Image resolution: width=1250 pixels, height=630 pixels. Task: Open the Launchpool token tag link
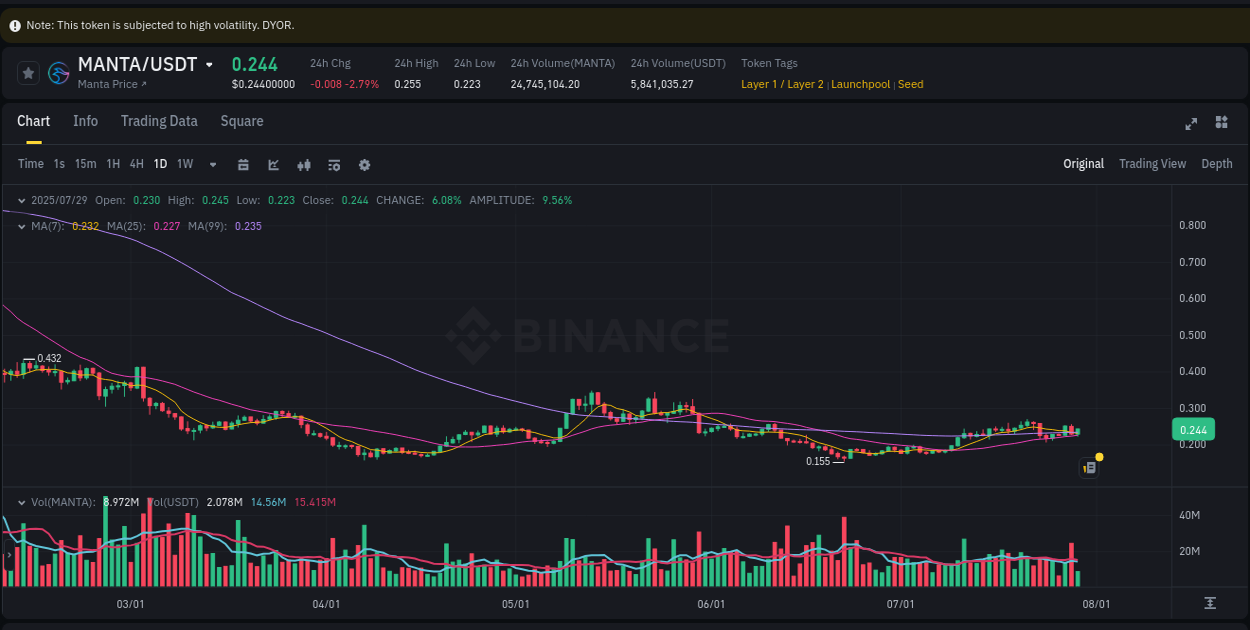coord(861,84)
